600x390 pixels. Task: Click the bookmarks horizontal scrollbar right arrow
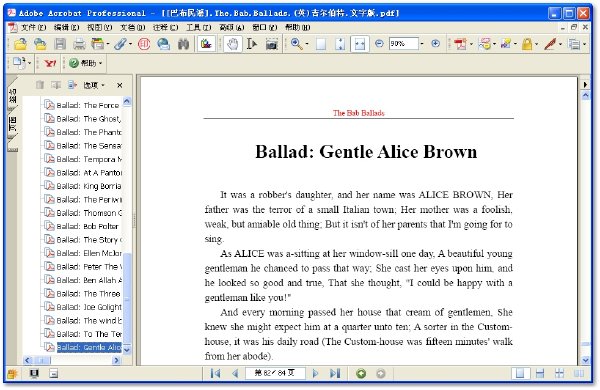click(x=116, y=360)
